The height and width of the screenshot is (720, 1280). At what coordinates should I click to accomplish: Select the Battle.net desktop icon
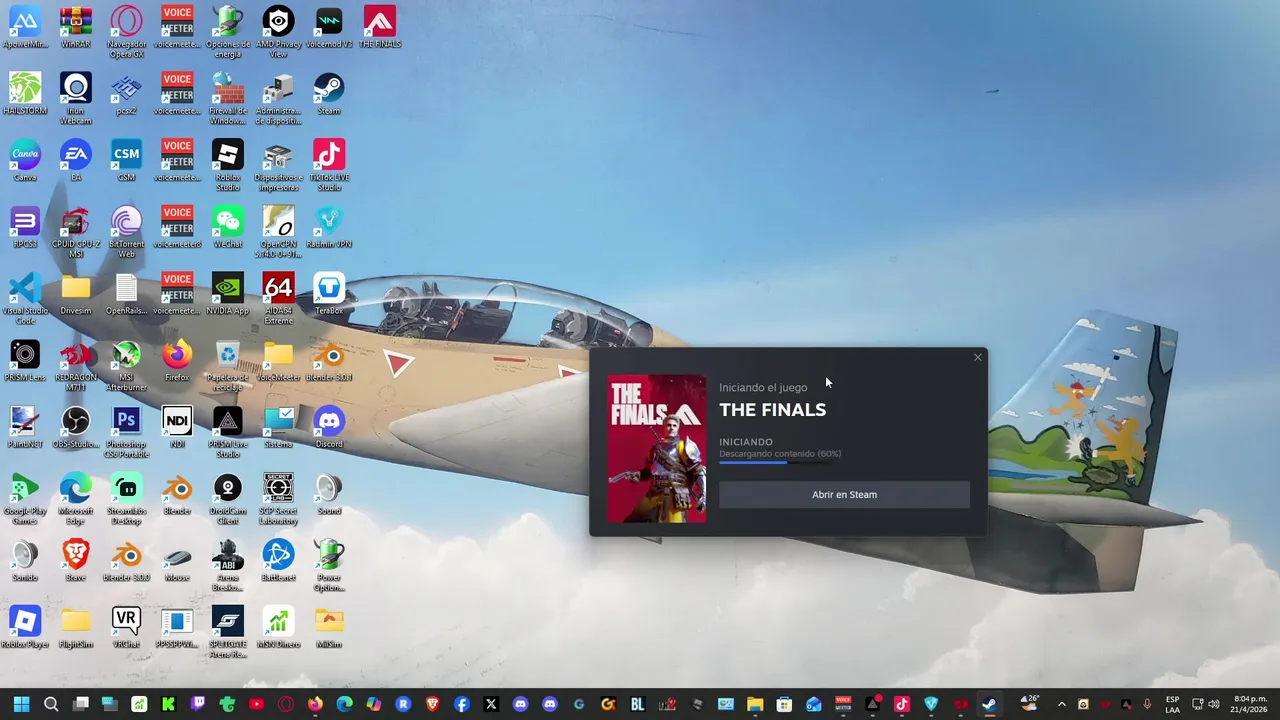point(278,561)
